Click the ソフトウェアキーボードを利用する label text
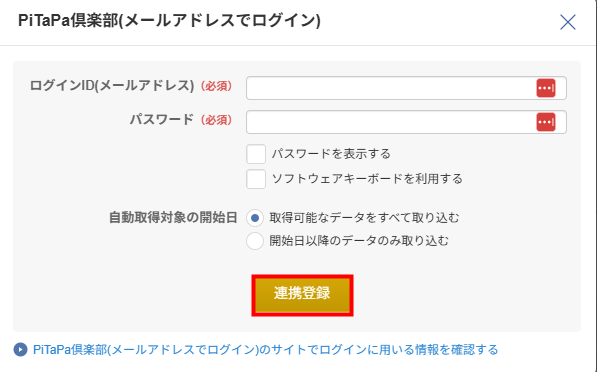 click(x=367, y=179)
